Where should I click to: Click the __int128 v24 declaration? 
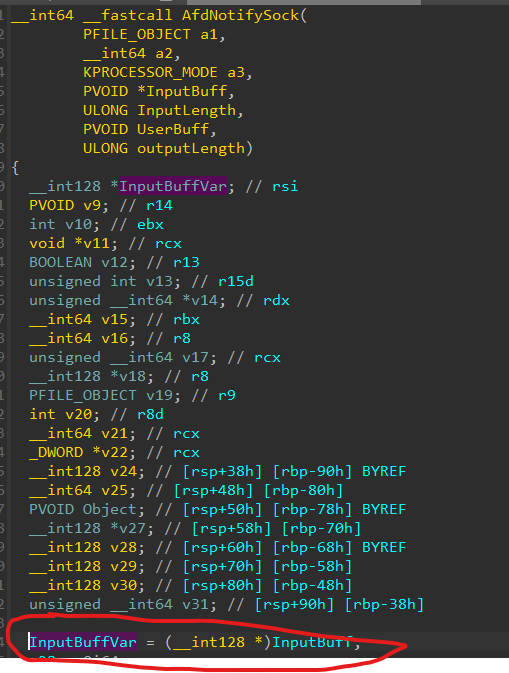pyautogui.click(x=87, y=471)
